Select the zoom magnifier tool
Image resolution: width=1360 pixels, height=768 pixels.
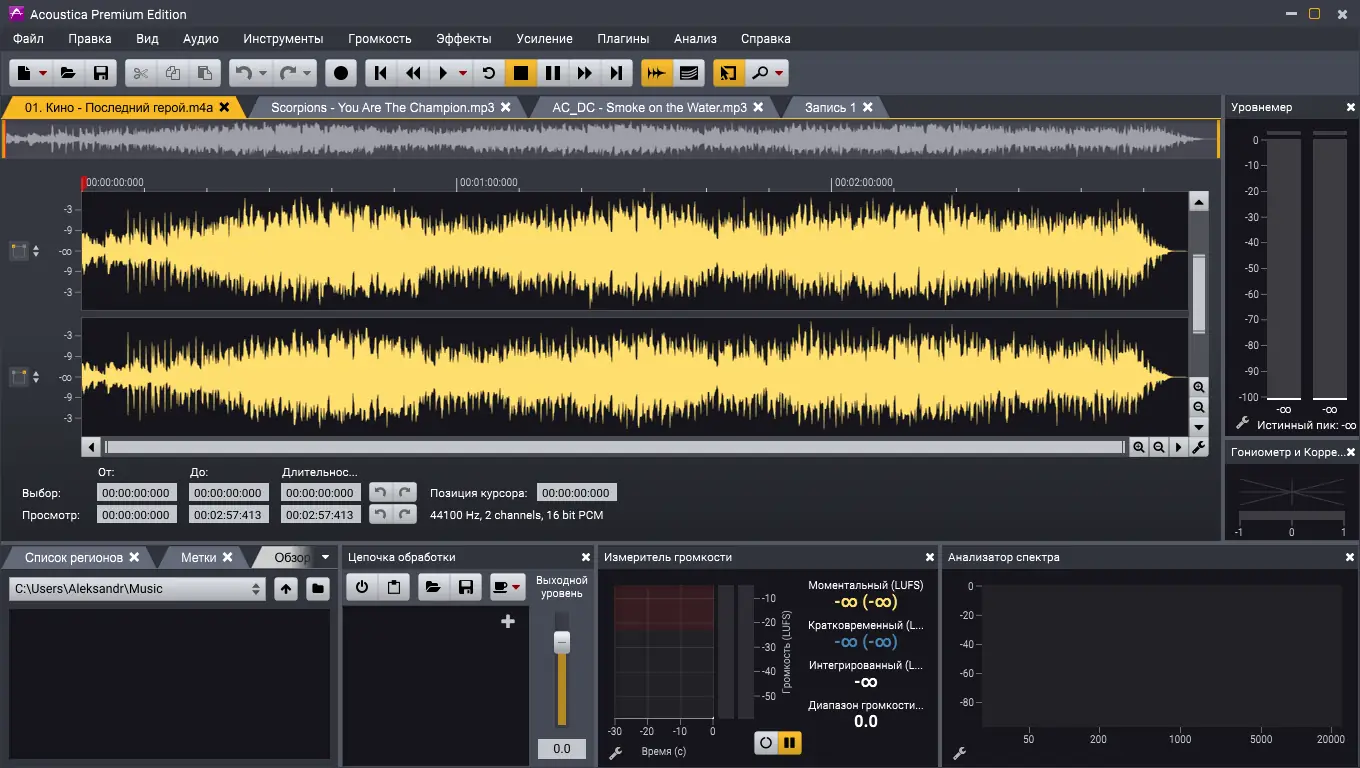pos(760,73)
